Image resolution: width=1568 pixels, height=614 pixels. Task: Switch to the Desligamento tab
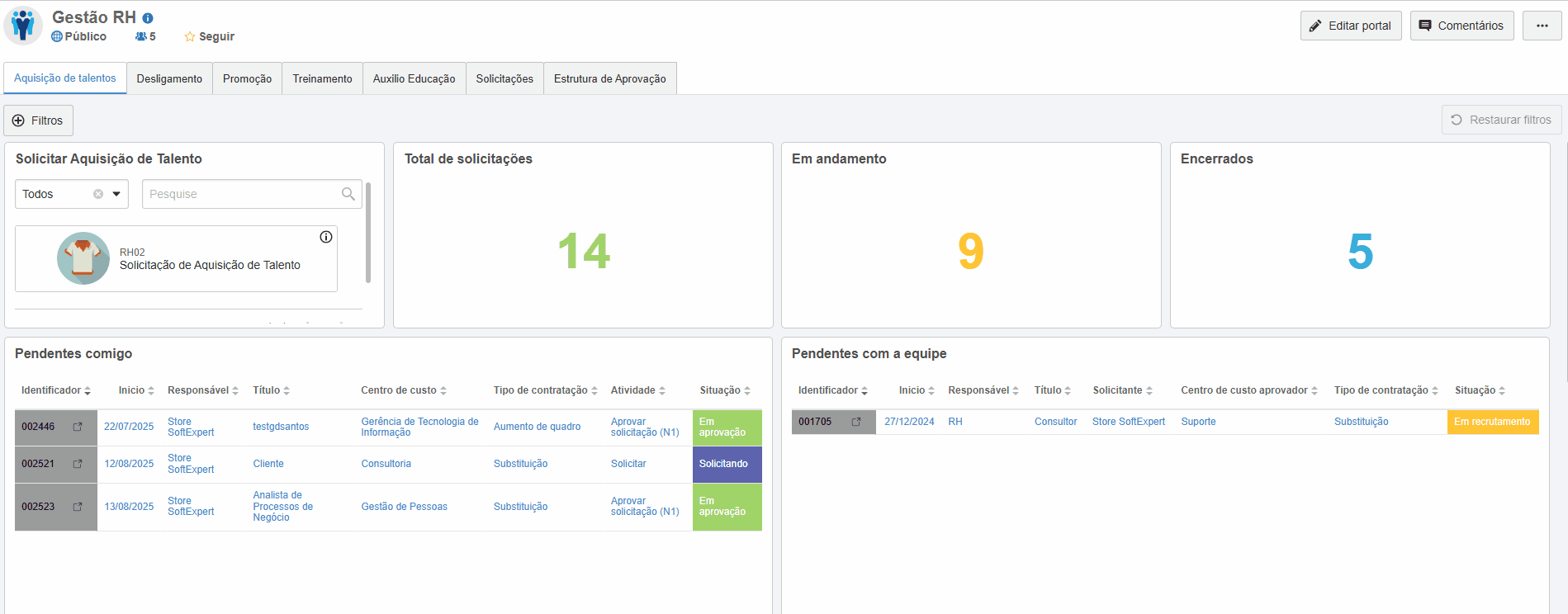pos(169,79)
